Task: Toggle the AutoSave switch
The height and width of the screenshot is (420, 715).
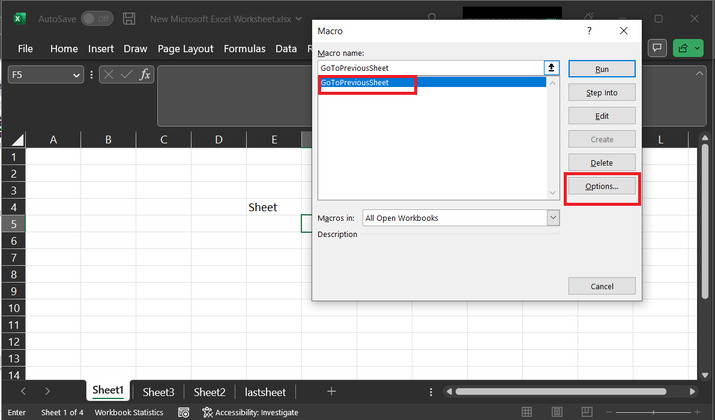Action: tap(97, 19)
